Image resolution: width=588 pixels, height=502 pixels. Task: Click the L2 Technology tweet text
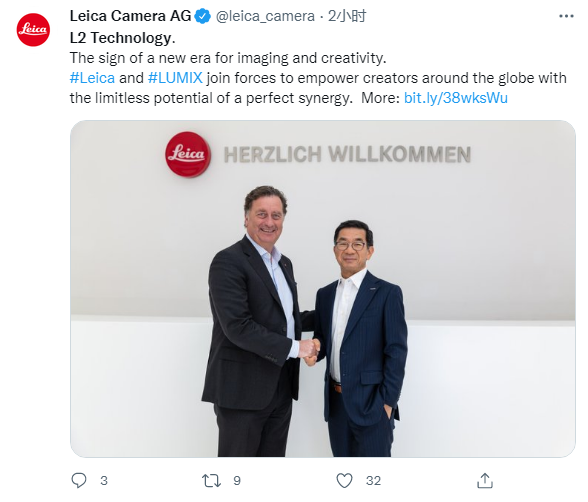pyautogui.click(x=123, y=38)
